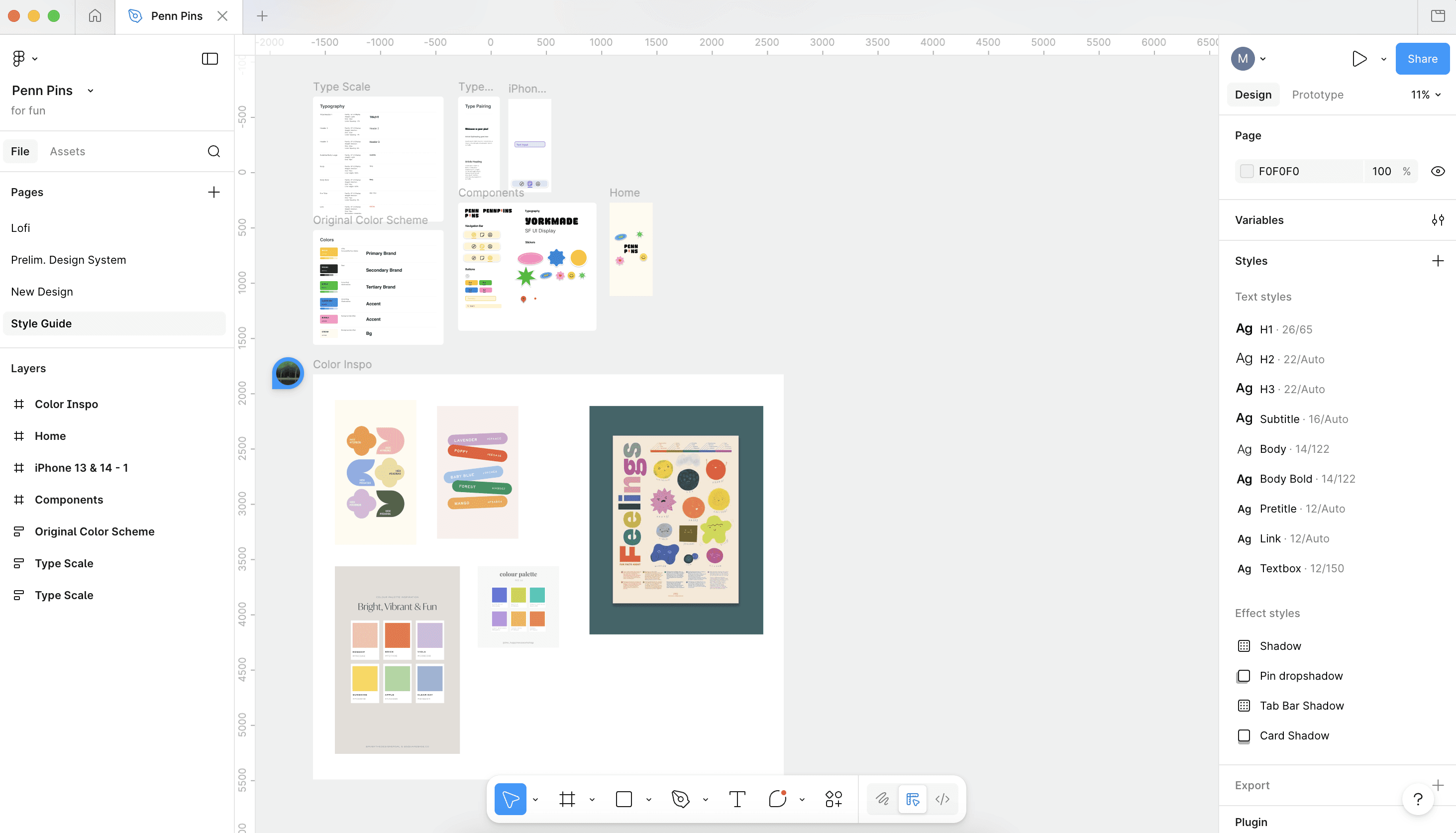Screen dimensions: 1456x833
Task: Open Rectangle shape tools dropdown arrow
Action: [649, 799]
